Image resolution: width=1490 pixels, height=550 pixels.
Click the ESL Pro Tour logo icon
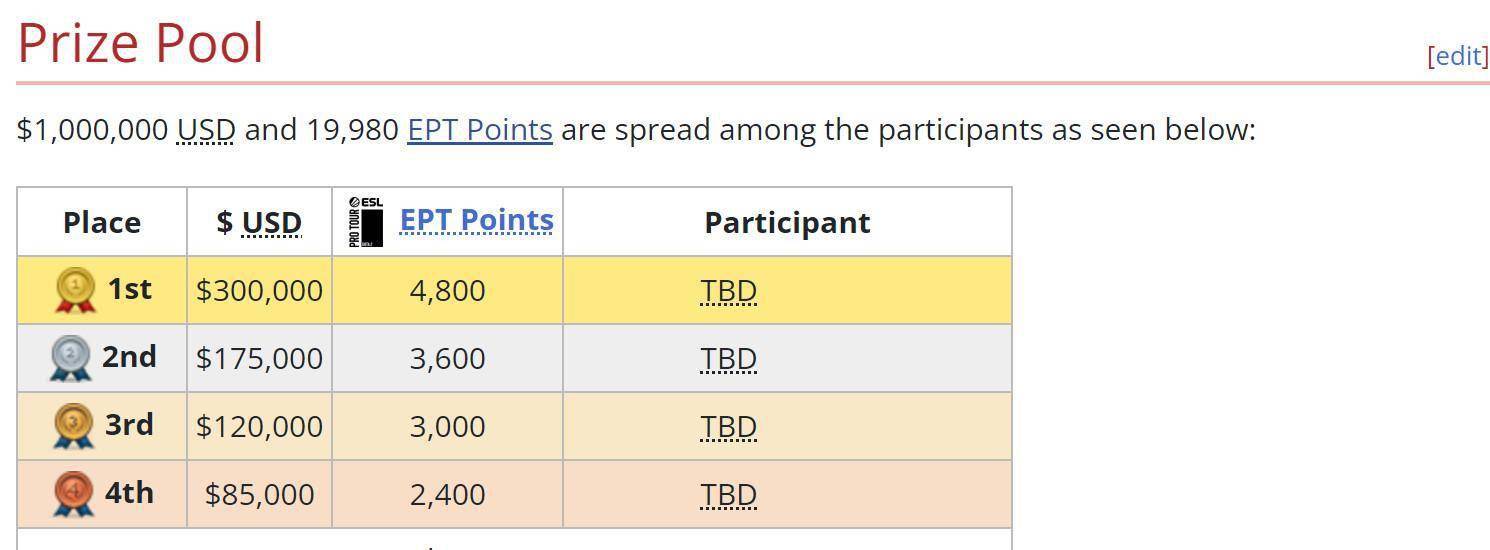[366, 222]
